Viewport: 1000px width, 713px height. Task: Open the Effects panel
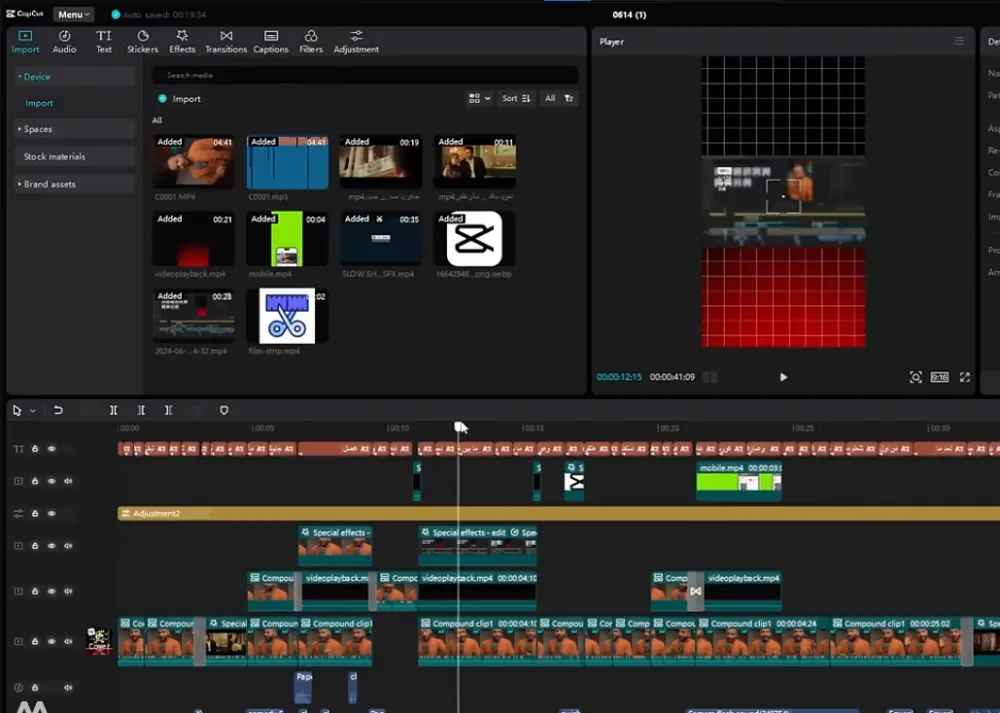[x=182, y=41]
